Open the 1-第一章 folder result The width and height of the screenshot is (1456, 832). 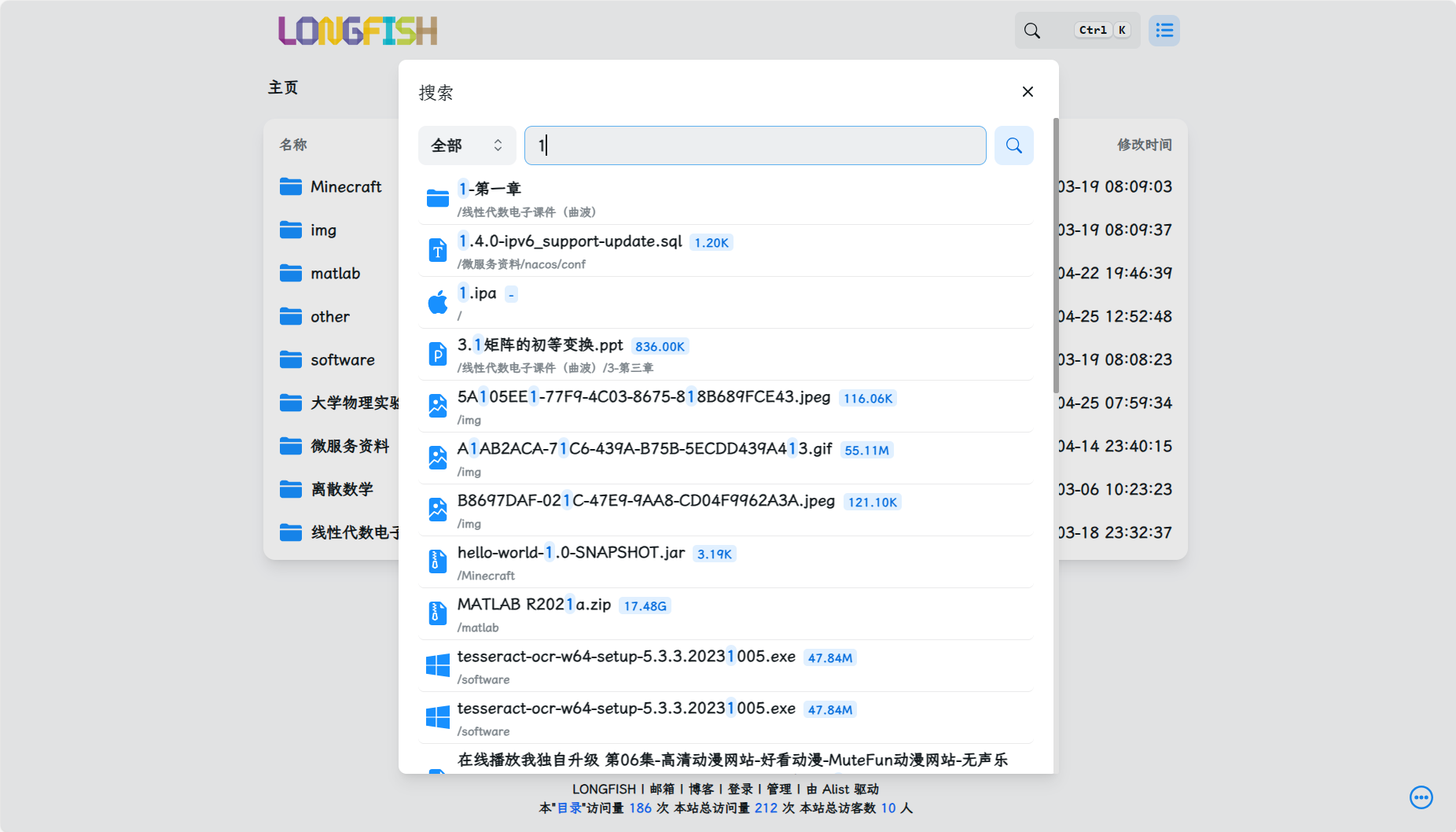click(490, 189)
